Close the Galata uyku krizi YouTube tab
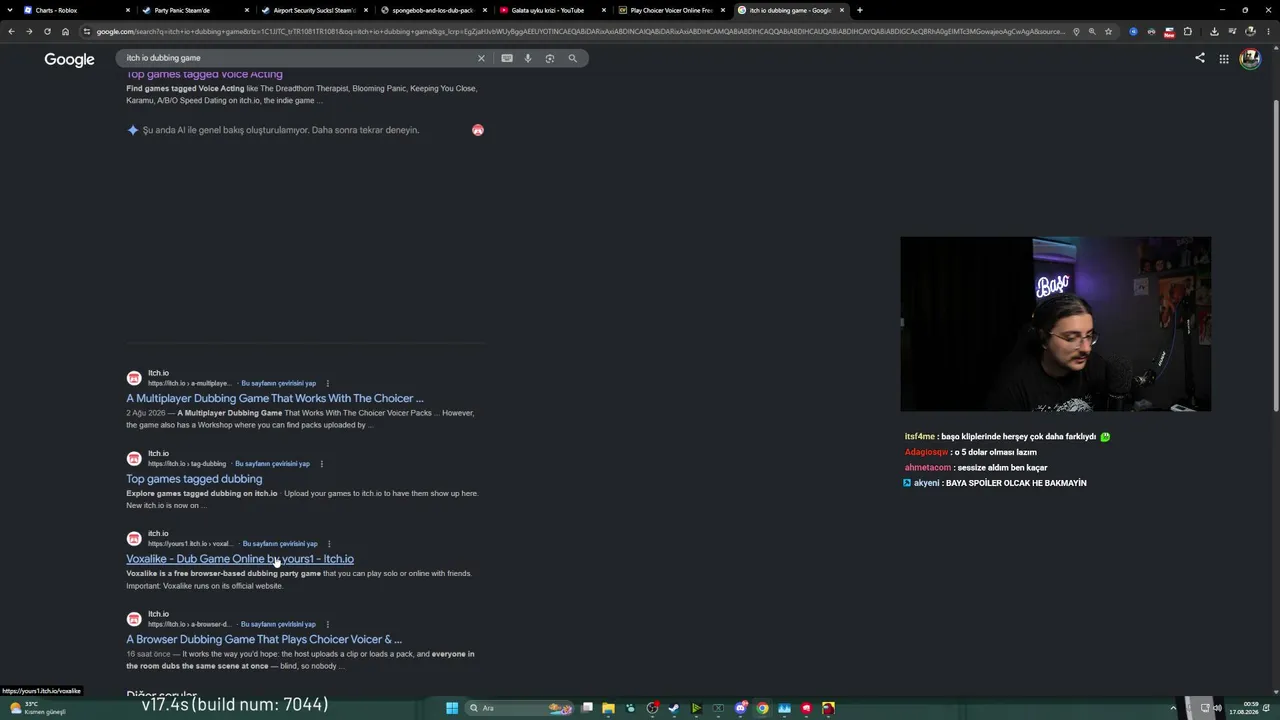The height and width of the screenshot is (720, 1280). [x=604, y=10]
